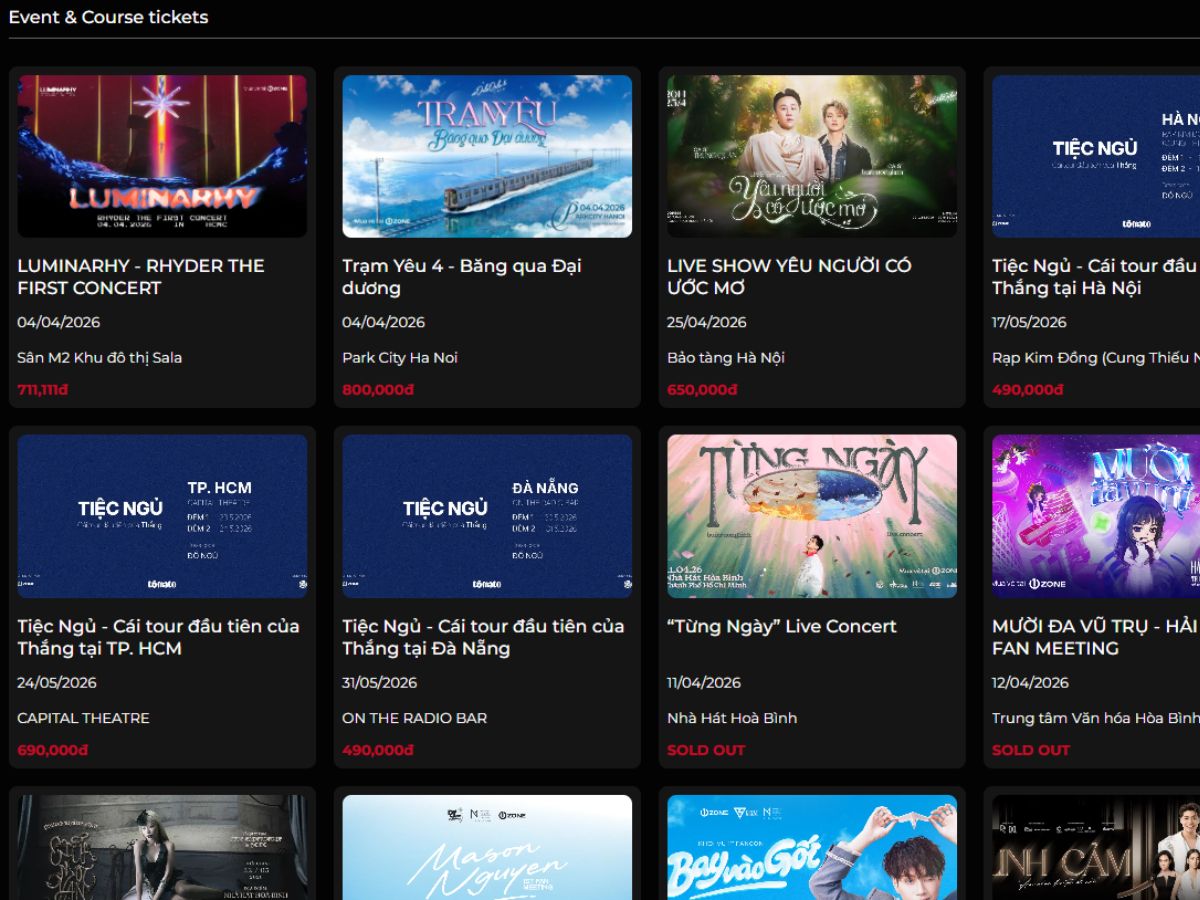Open the Tiệc Ngủ Hà Nội poster thumbnail
Screen dimensions: 1200x900
click(1096, 156)
